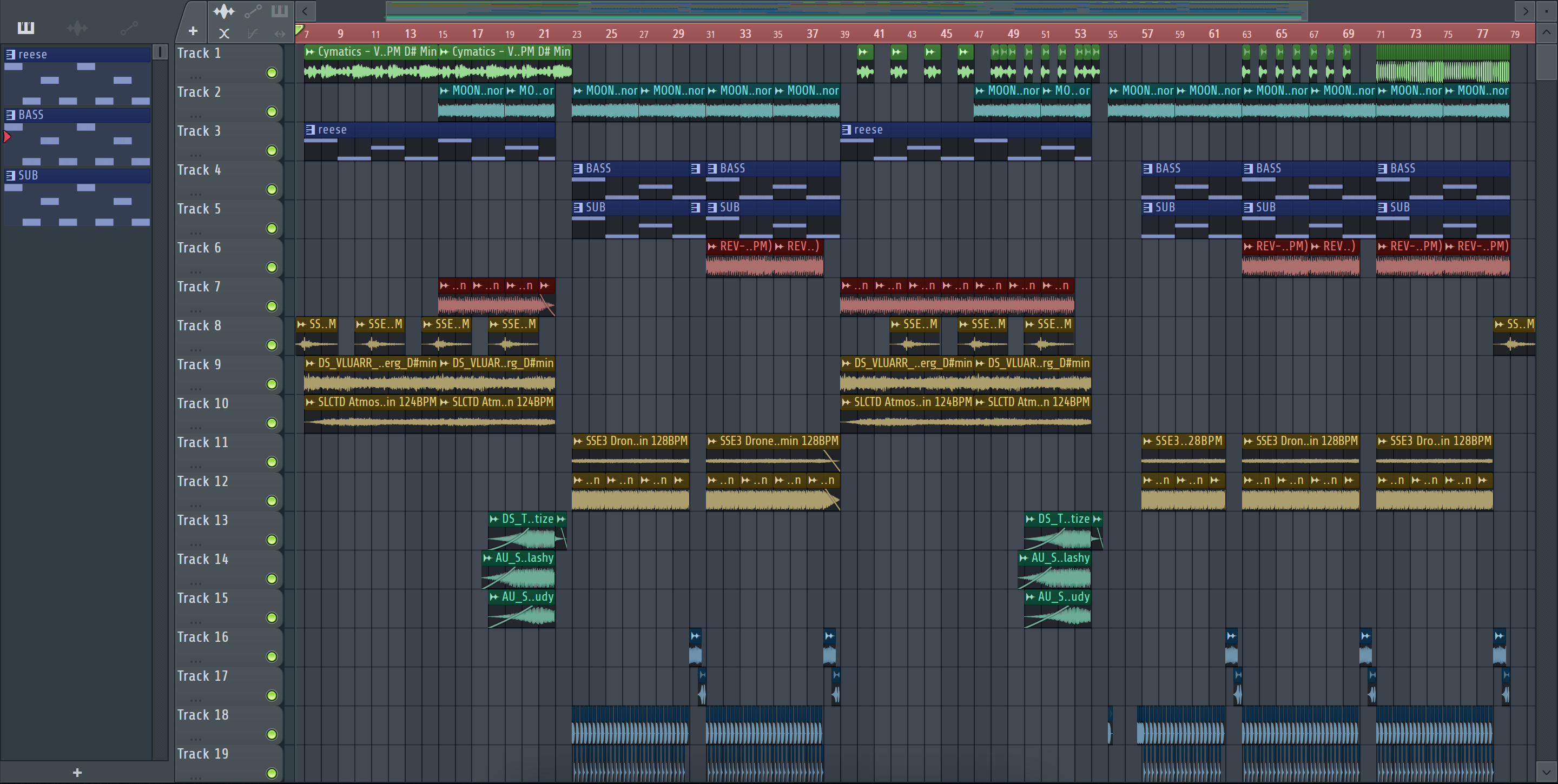1558x784 pixels.
Task: Select first DS_T..tize clip on Track 13
Action: pyautogui.click(x=522, y=531)
